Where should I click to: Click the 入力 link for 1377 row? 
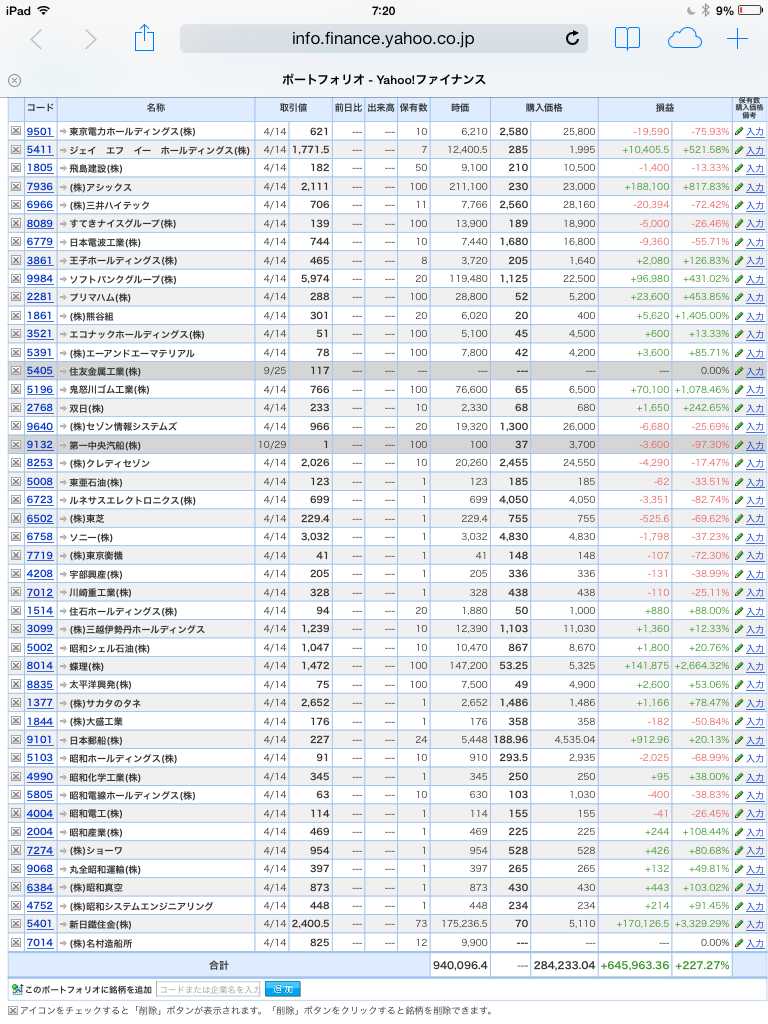[x=755, y=703]
